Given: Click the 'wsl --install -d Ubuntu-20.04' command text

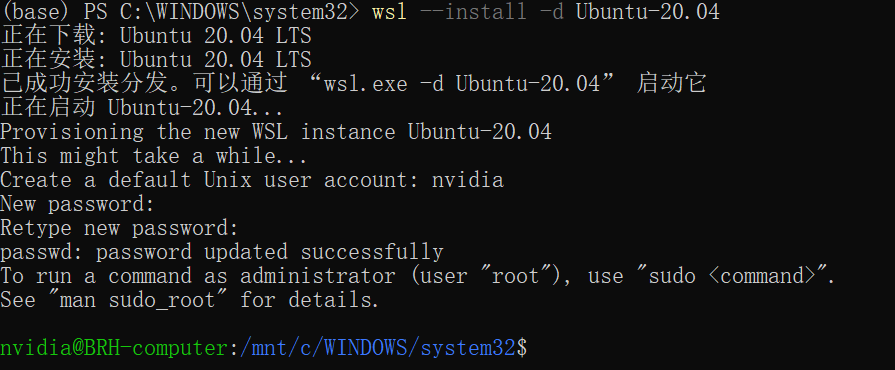Looking at the screenshot, I should (546, 11).
